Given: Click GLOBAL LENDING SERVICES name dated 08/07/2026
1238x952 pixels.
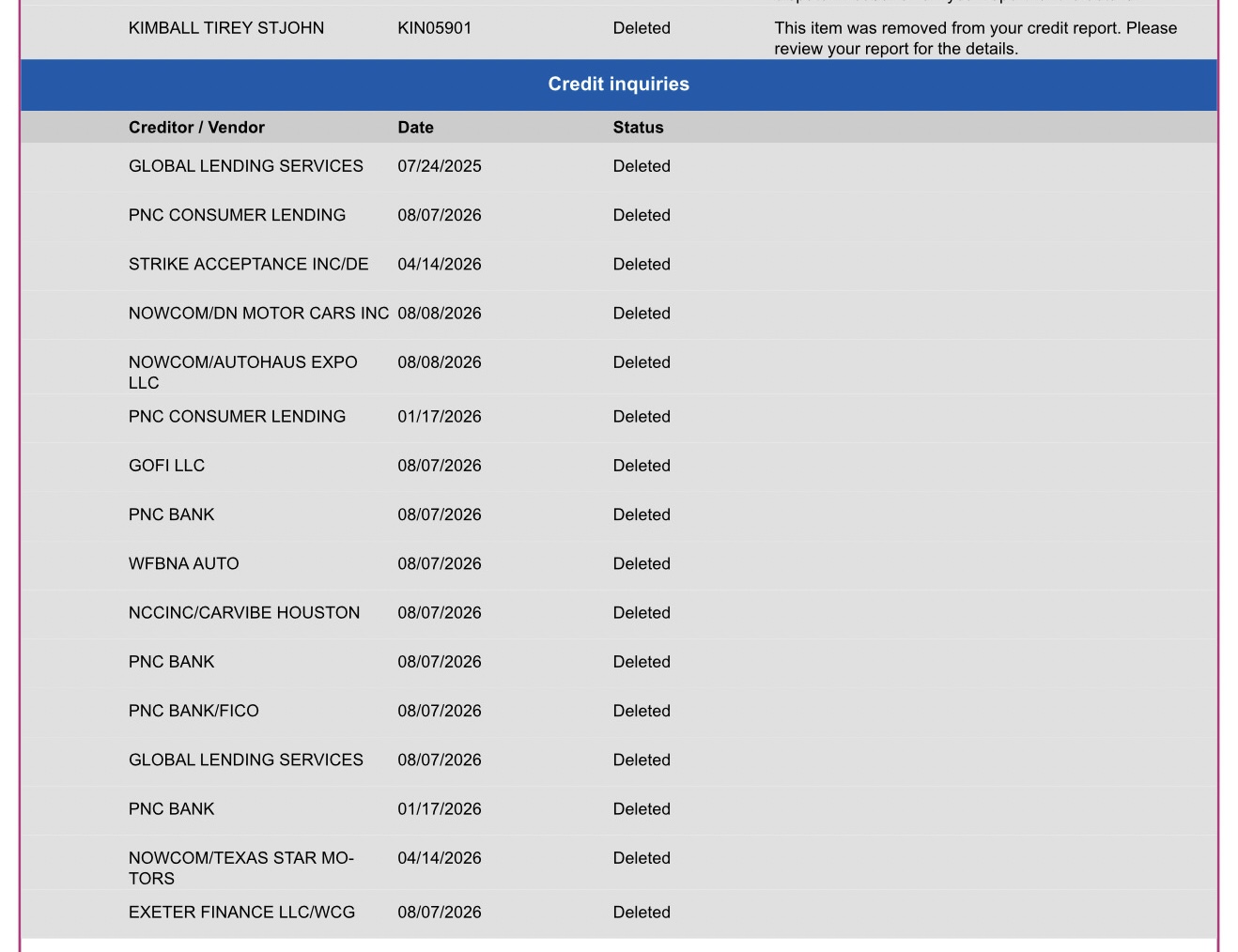Looking at the screenshot, I should (246, 760).
